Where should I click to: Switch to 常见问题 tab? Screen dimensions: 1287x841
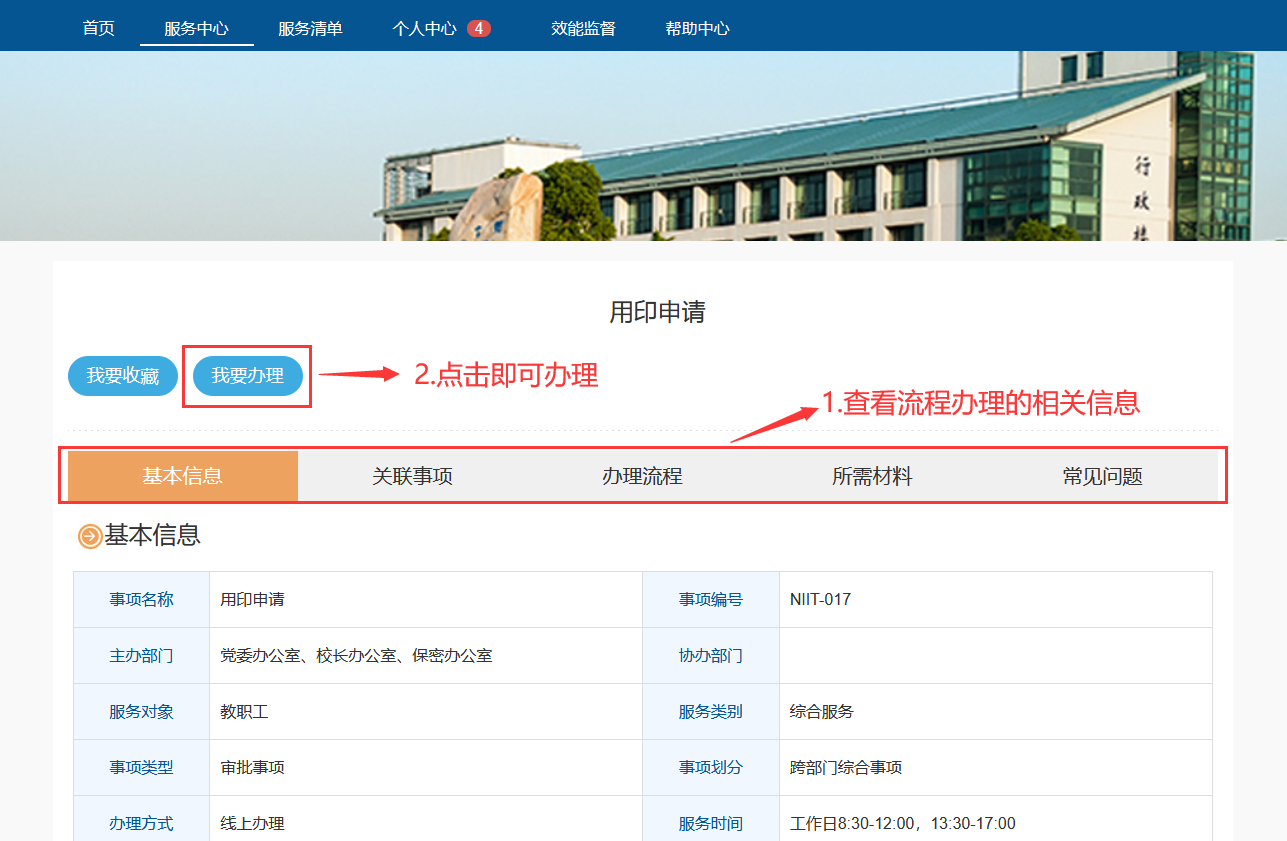[x=1102, y=476]
